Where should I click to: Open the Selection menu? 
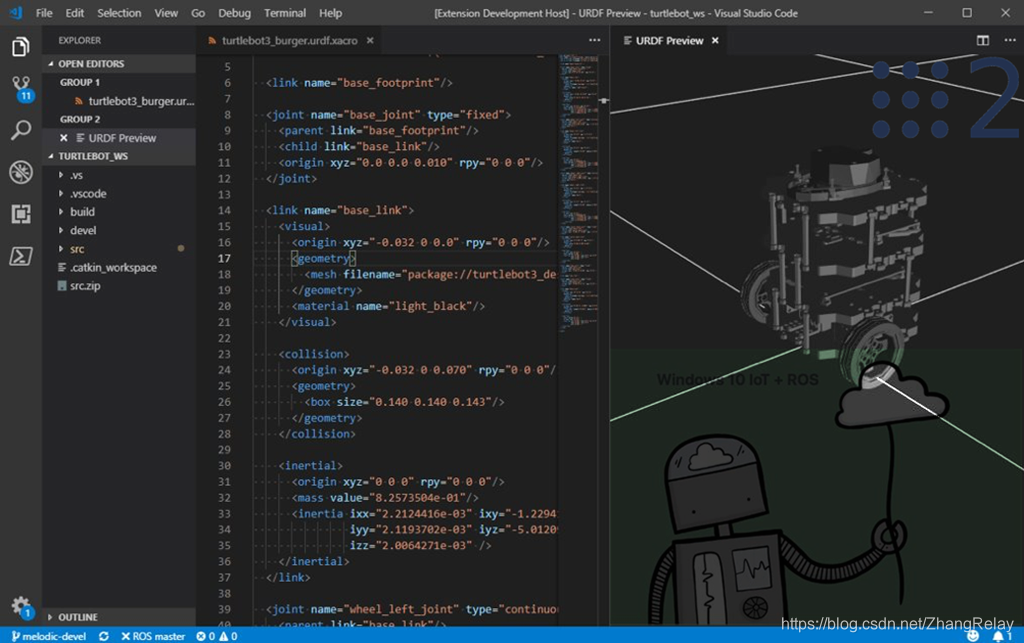pyautogui.click(x=119, y=13)
